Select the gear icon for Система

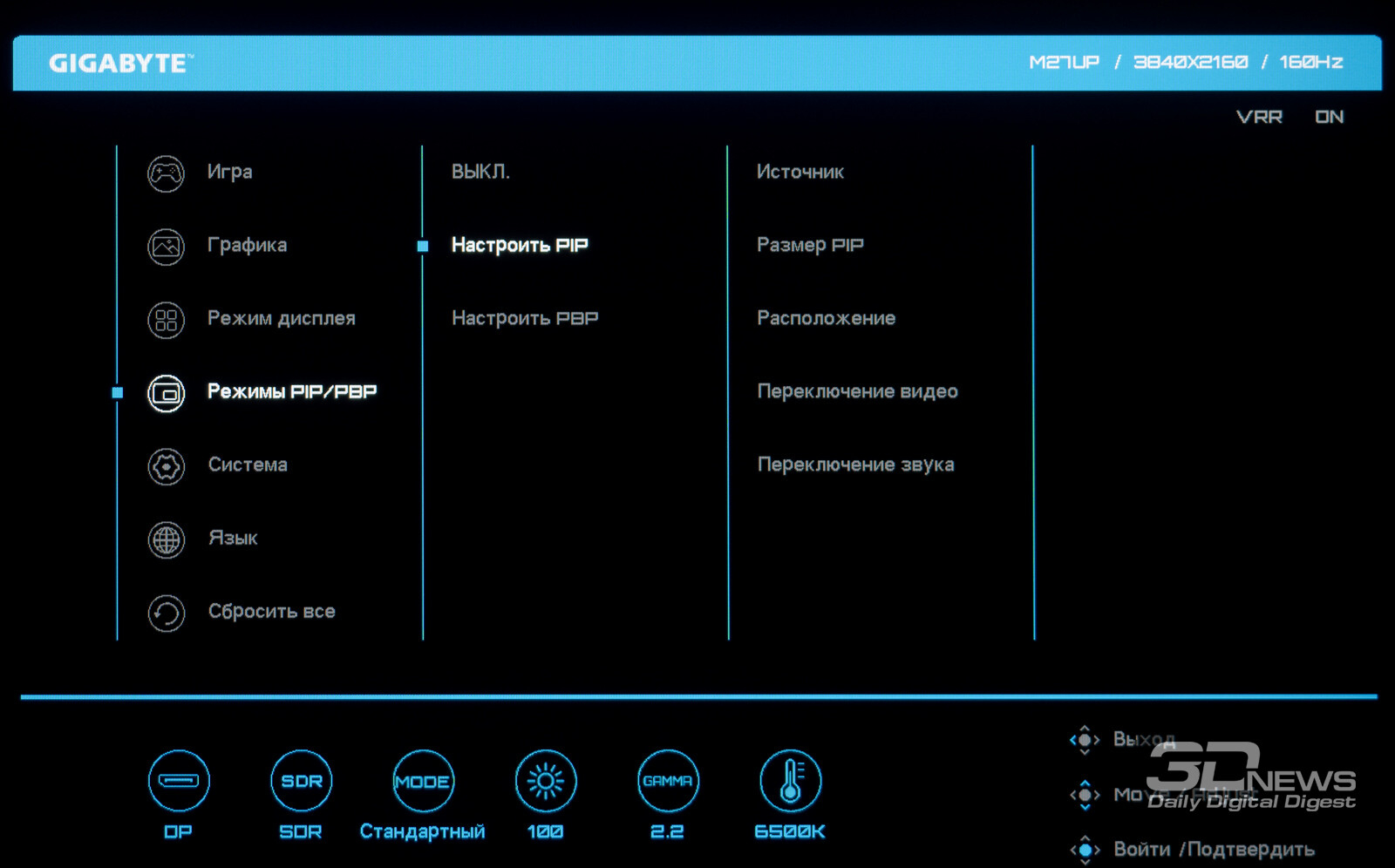[166, 466]
